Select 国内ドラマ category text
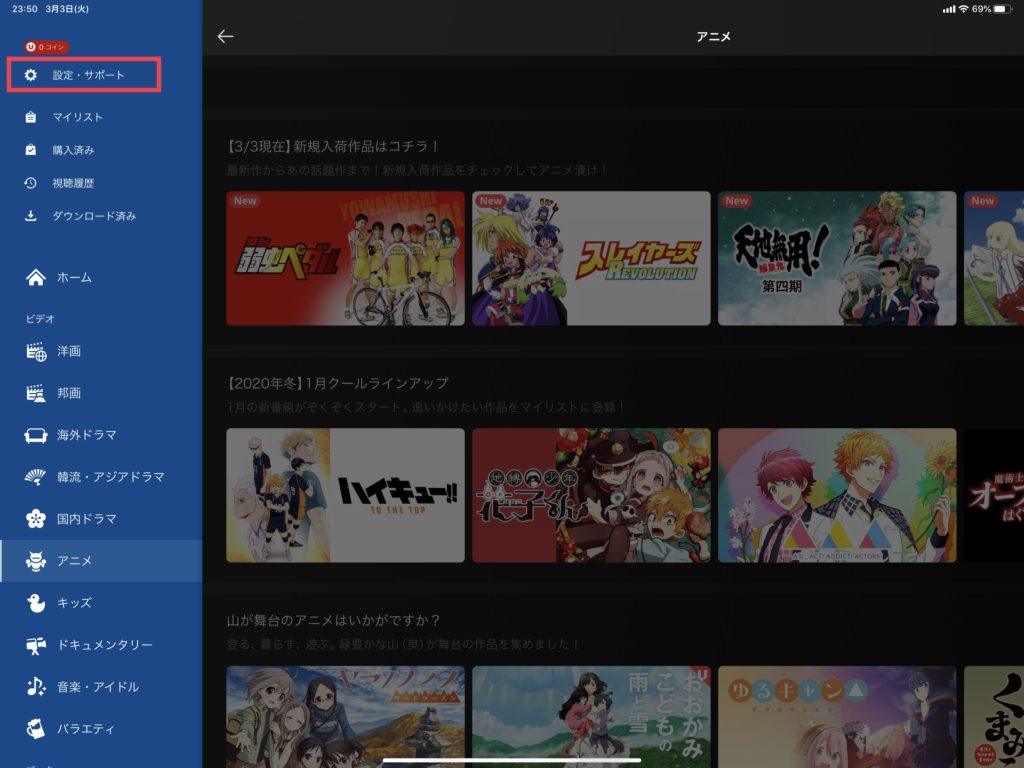Screen dimensions: 1024x768 pos(86,519)
